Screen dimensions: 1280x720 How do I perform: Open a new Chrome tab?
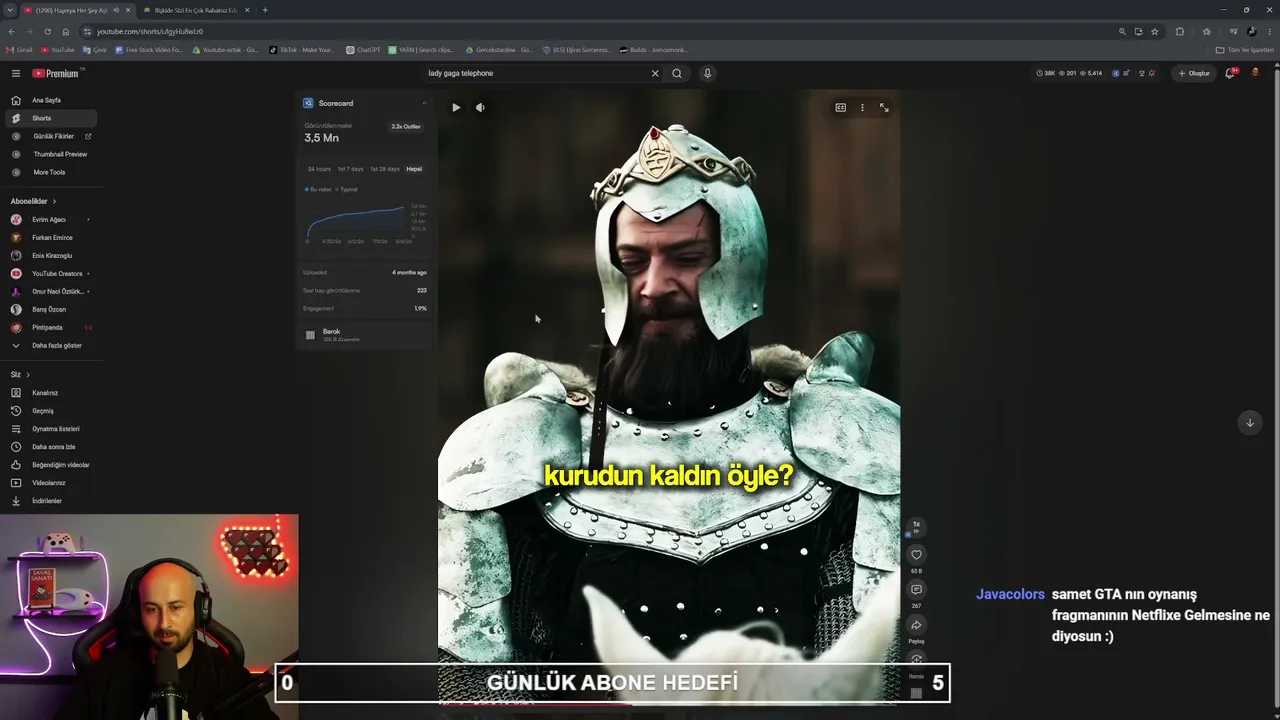265,10
